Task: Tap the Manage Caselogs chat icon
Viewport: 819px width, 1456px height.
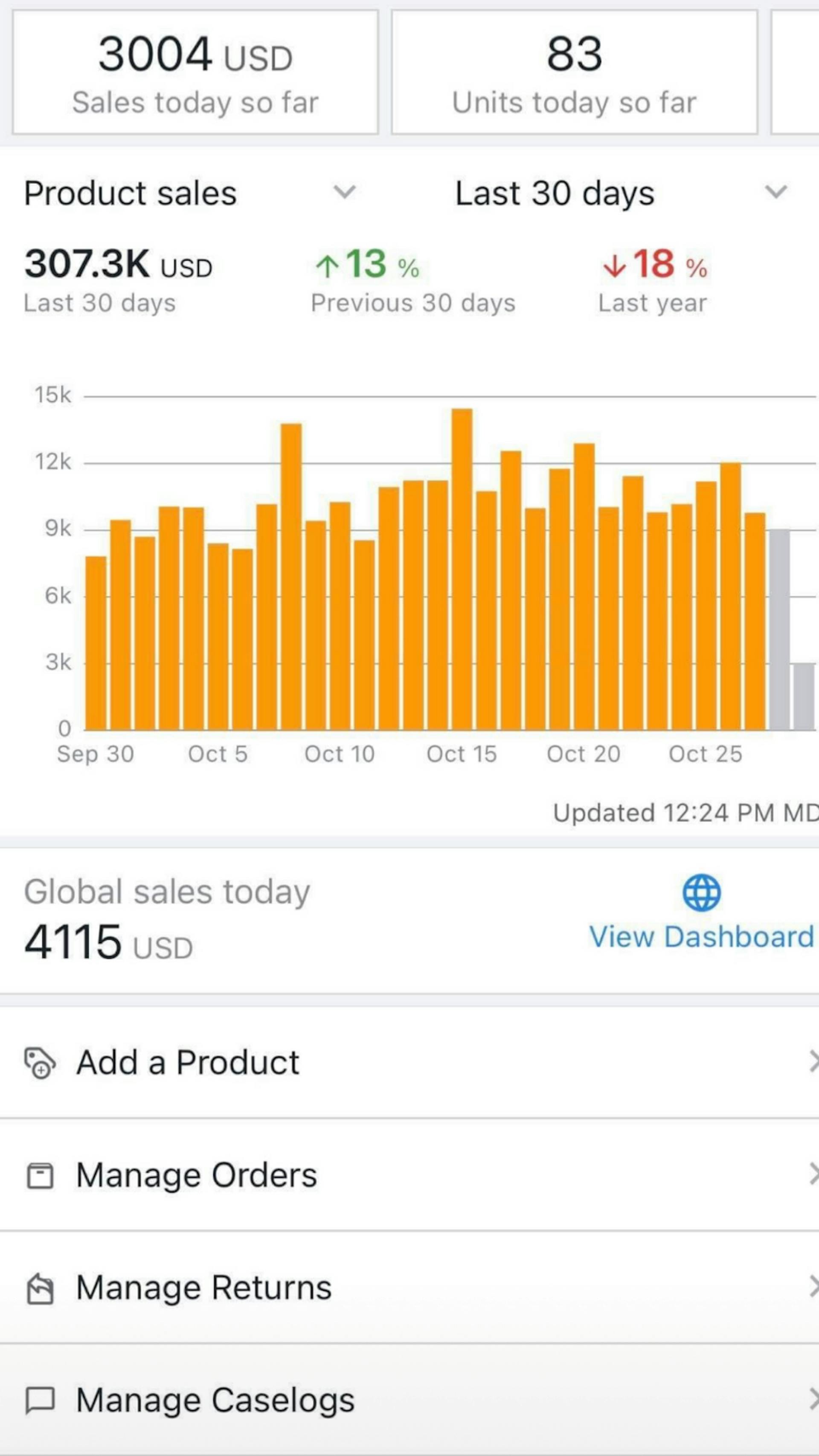Action: point(40,1401)
